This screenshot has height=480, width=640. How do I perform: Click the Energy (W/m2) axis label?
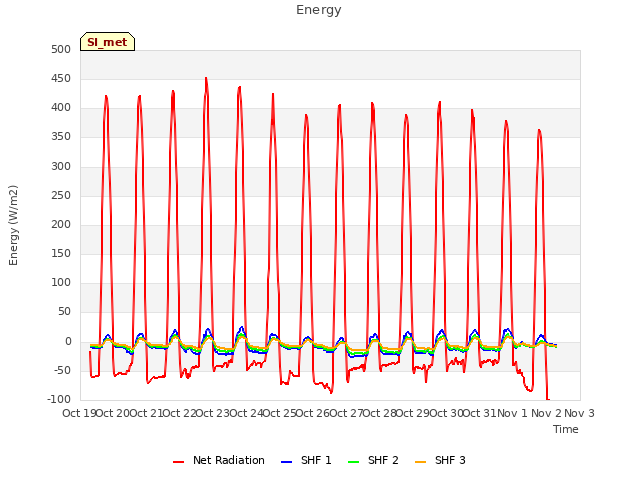[x=13, y=225]
